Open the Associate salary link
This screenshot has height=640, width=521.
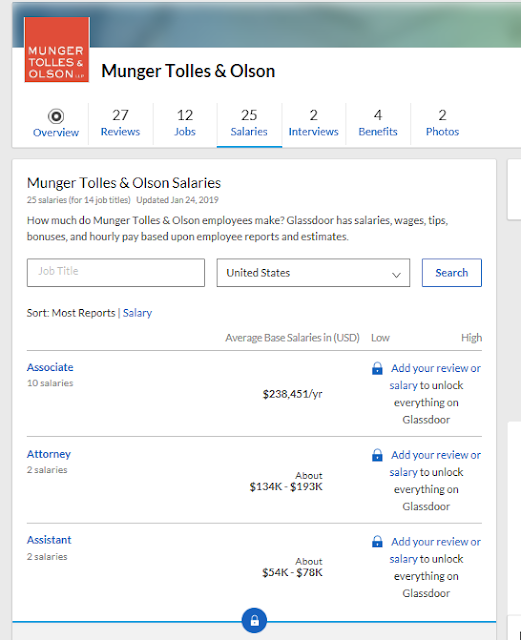(x=50, y=367)
